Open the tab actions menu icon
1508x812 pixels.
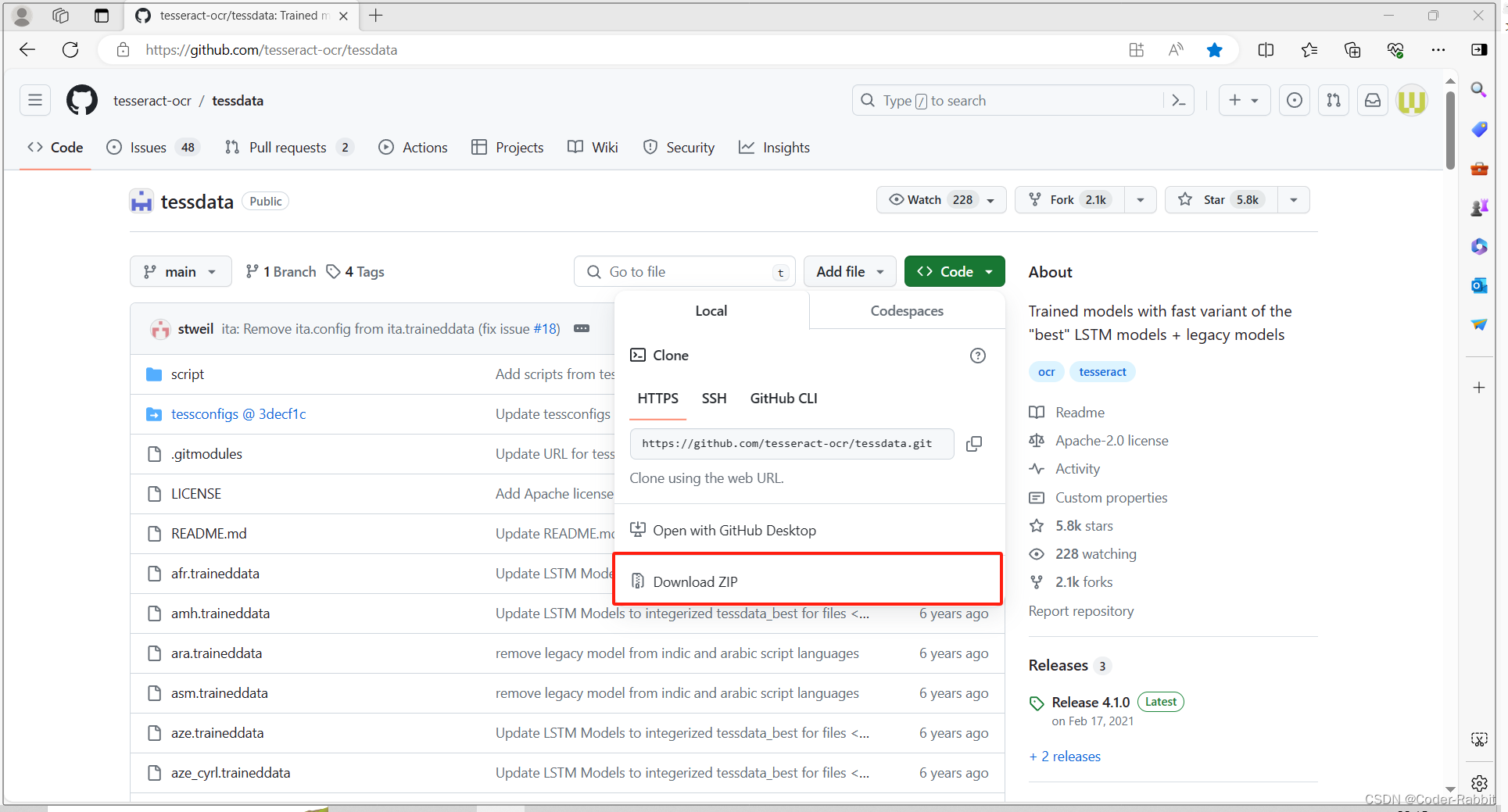pos(102,16)
